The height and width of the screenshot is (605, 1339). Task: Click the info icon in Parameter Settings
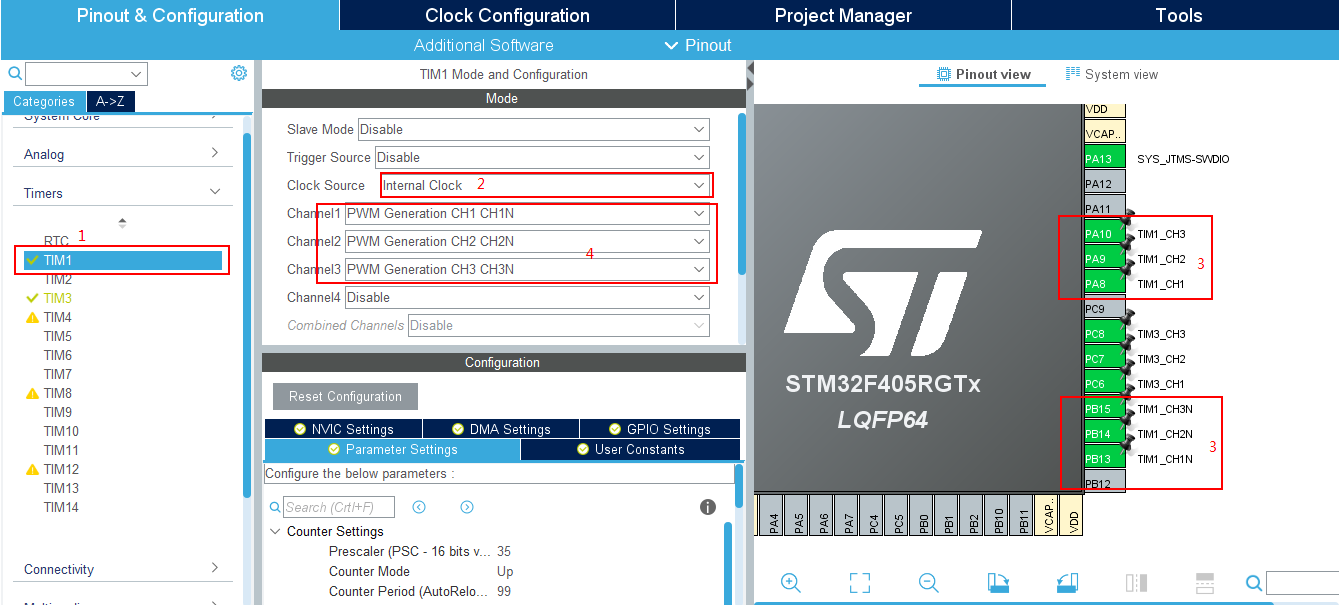point(708,507)
